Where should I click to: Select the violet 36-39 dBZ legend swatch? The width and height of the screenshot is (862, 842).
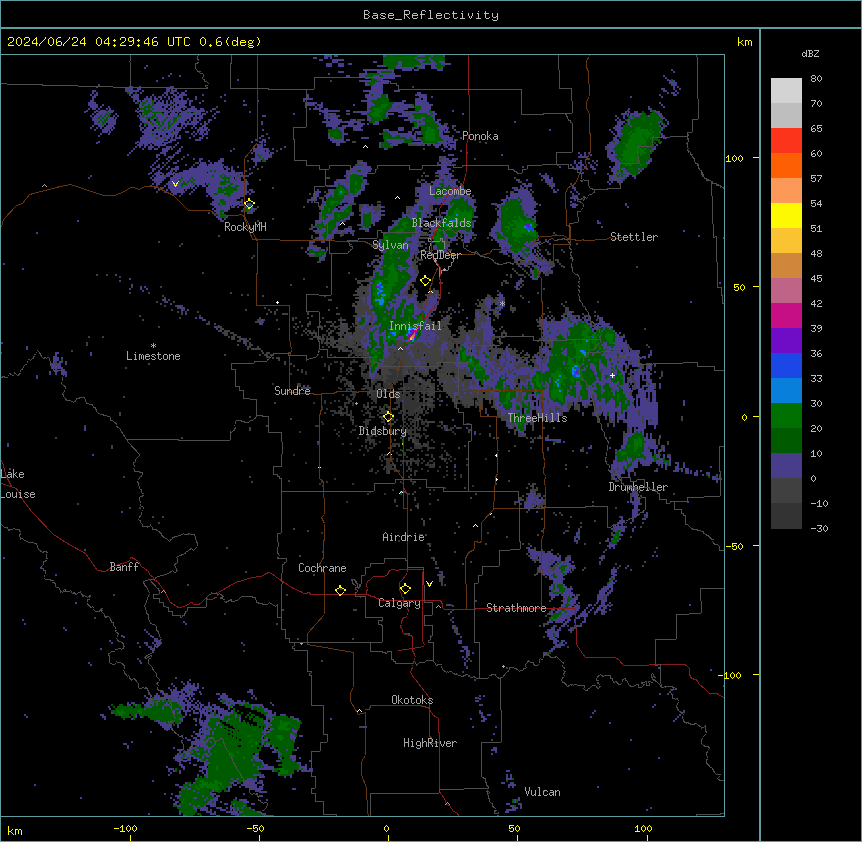(786, 341)
